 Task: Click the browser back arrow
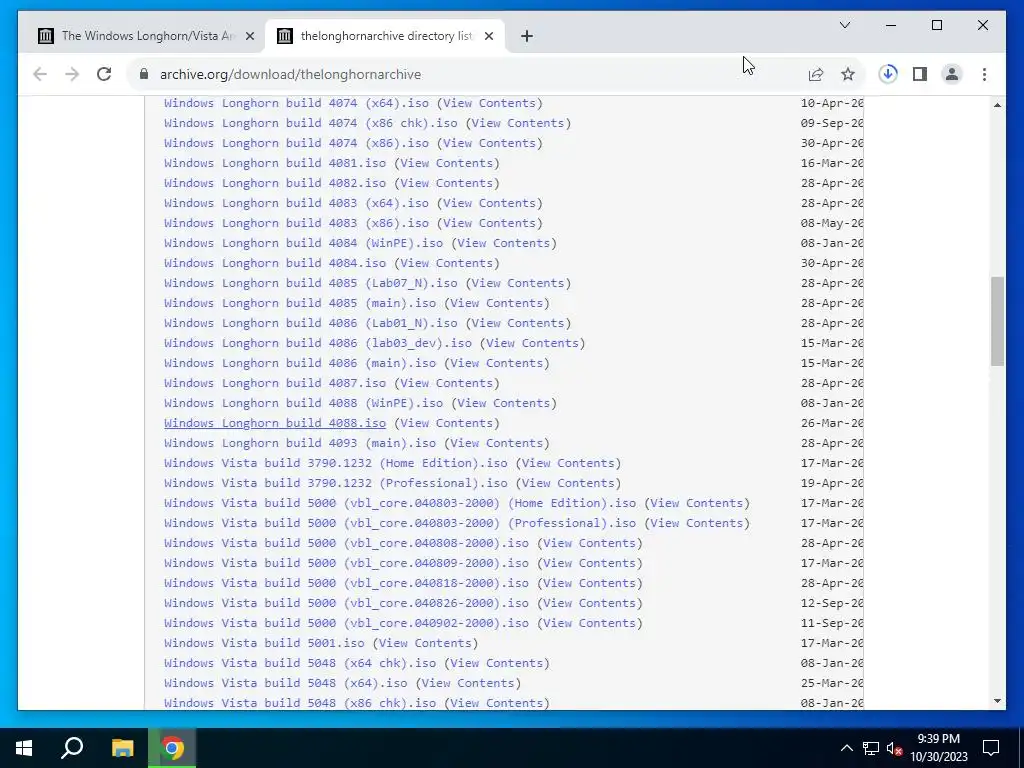(x=40, y=74)
